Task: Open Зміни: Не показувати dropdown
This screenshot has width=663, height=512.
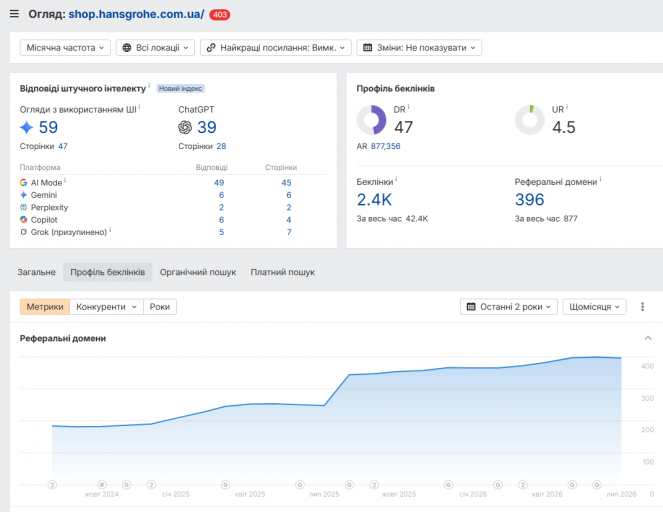Action: click(419, 48)
